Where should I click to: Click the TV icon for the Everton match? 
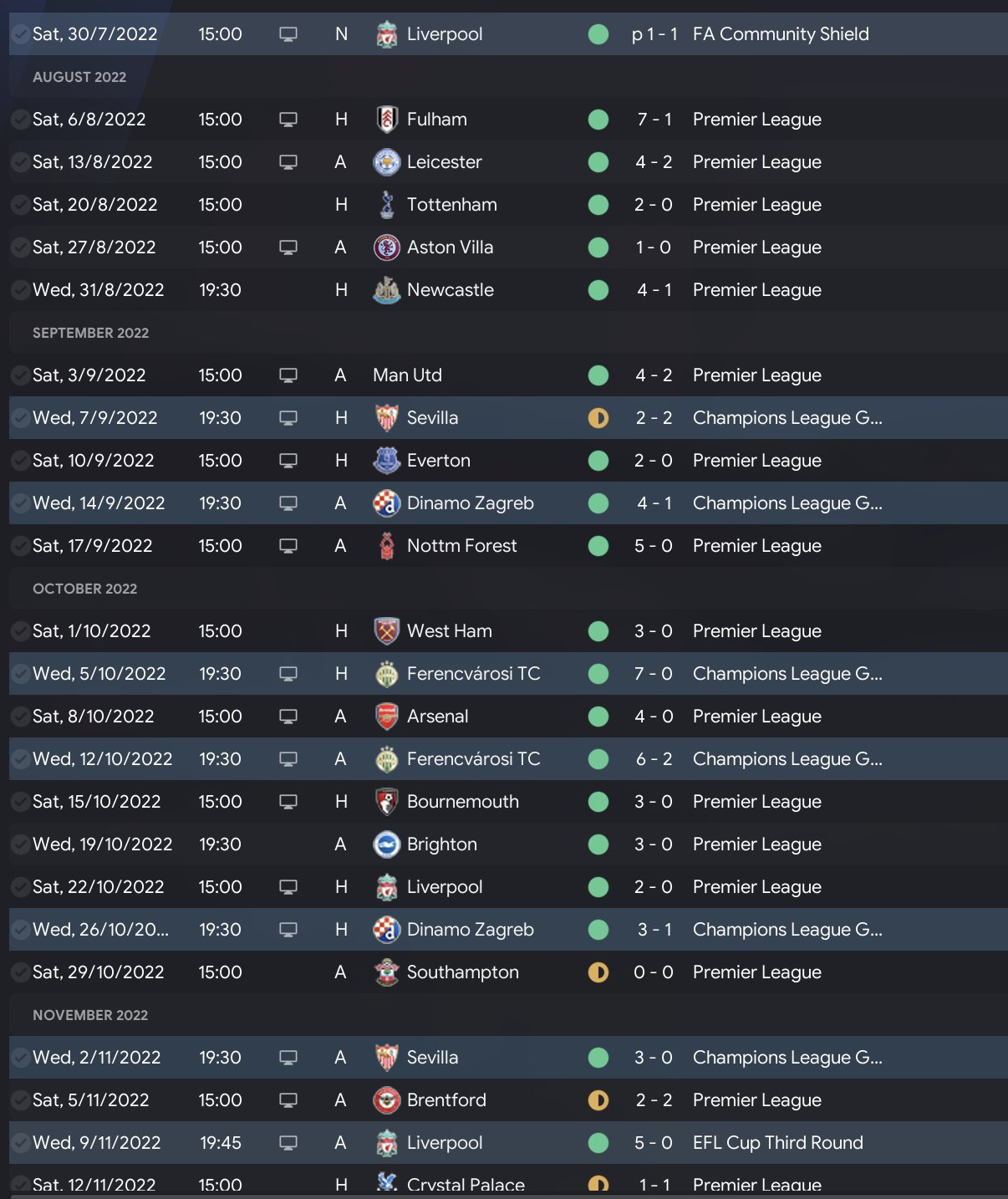[x=288, y=461]
